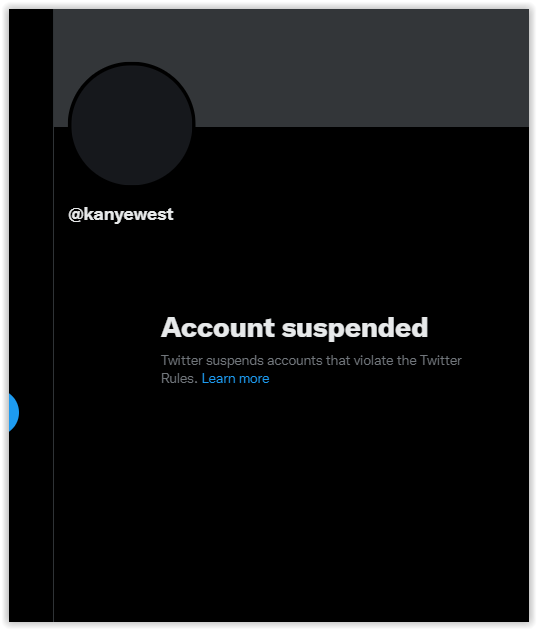Select the empty profile avatar circle
Image resolution: width=537 pixels, height=630 pixels.
[131, 124]
